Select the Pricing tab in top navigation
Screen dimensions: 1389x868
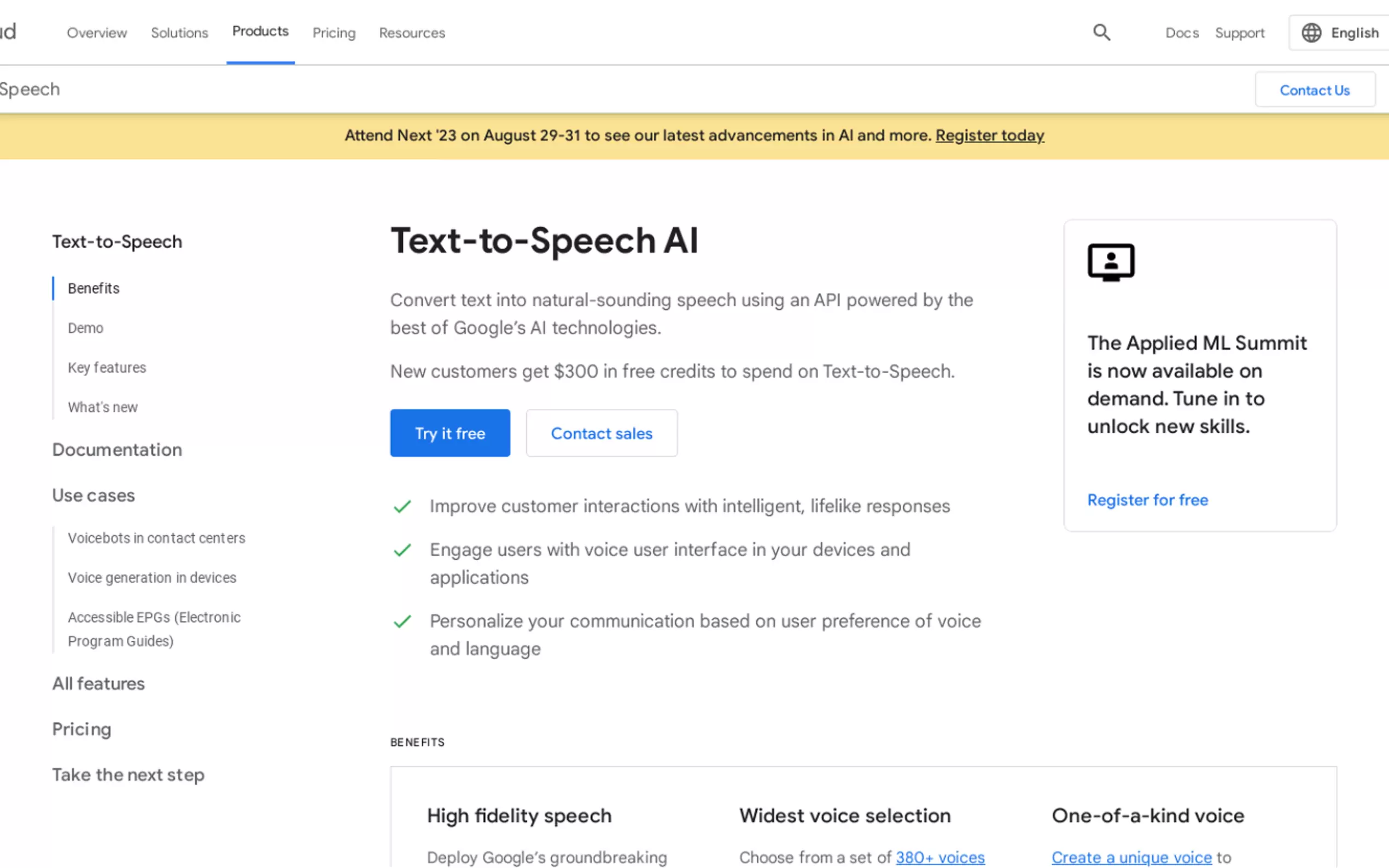tap(334, 33)
